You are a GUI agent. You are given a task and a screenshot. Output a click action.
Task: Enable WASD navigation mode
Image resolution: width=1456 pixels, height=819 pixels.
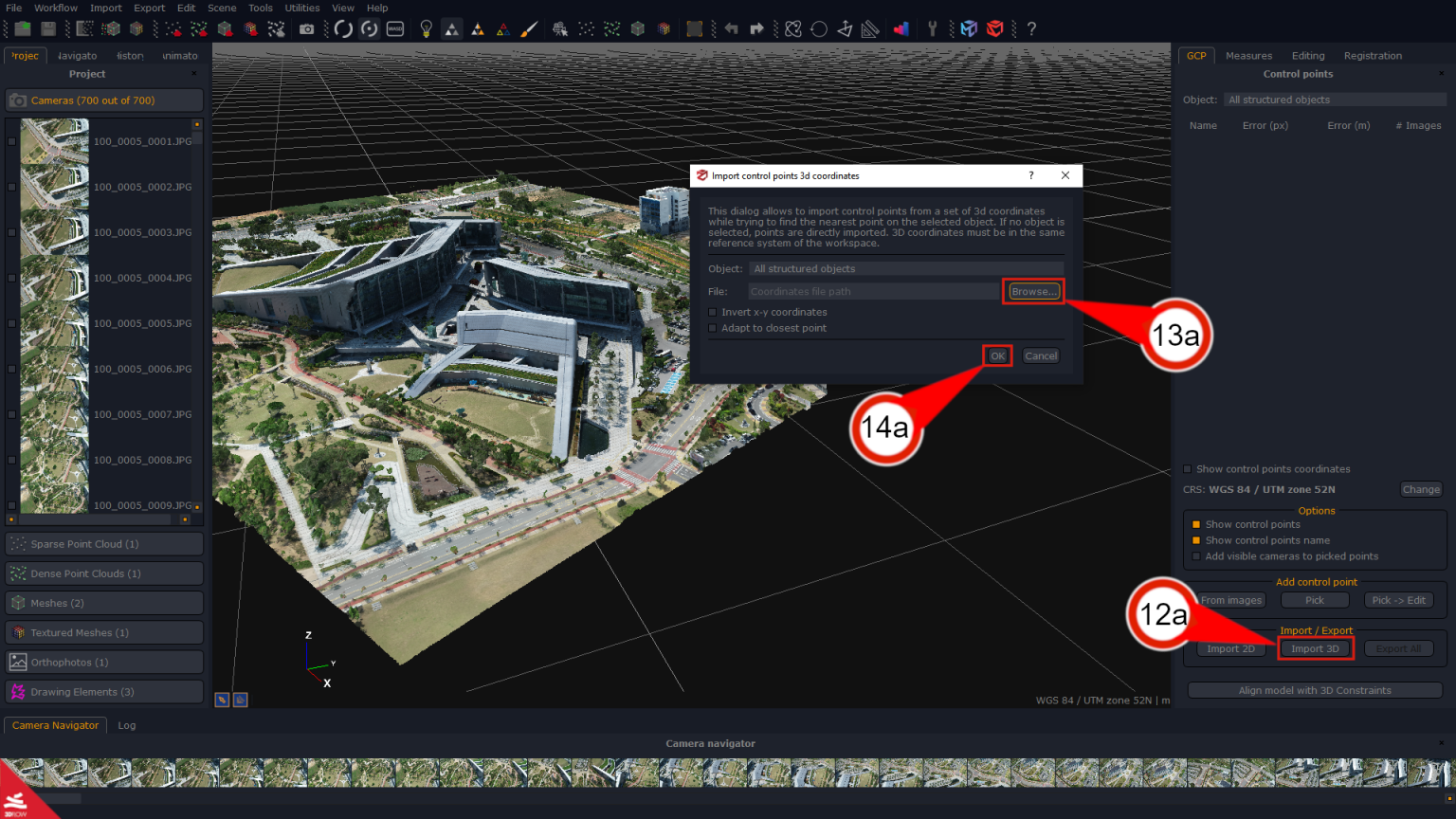pos(394,28)
